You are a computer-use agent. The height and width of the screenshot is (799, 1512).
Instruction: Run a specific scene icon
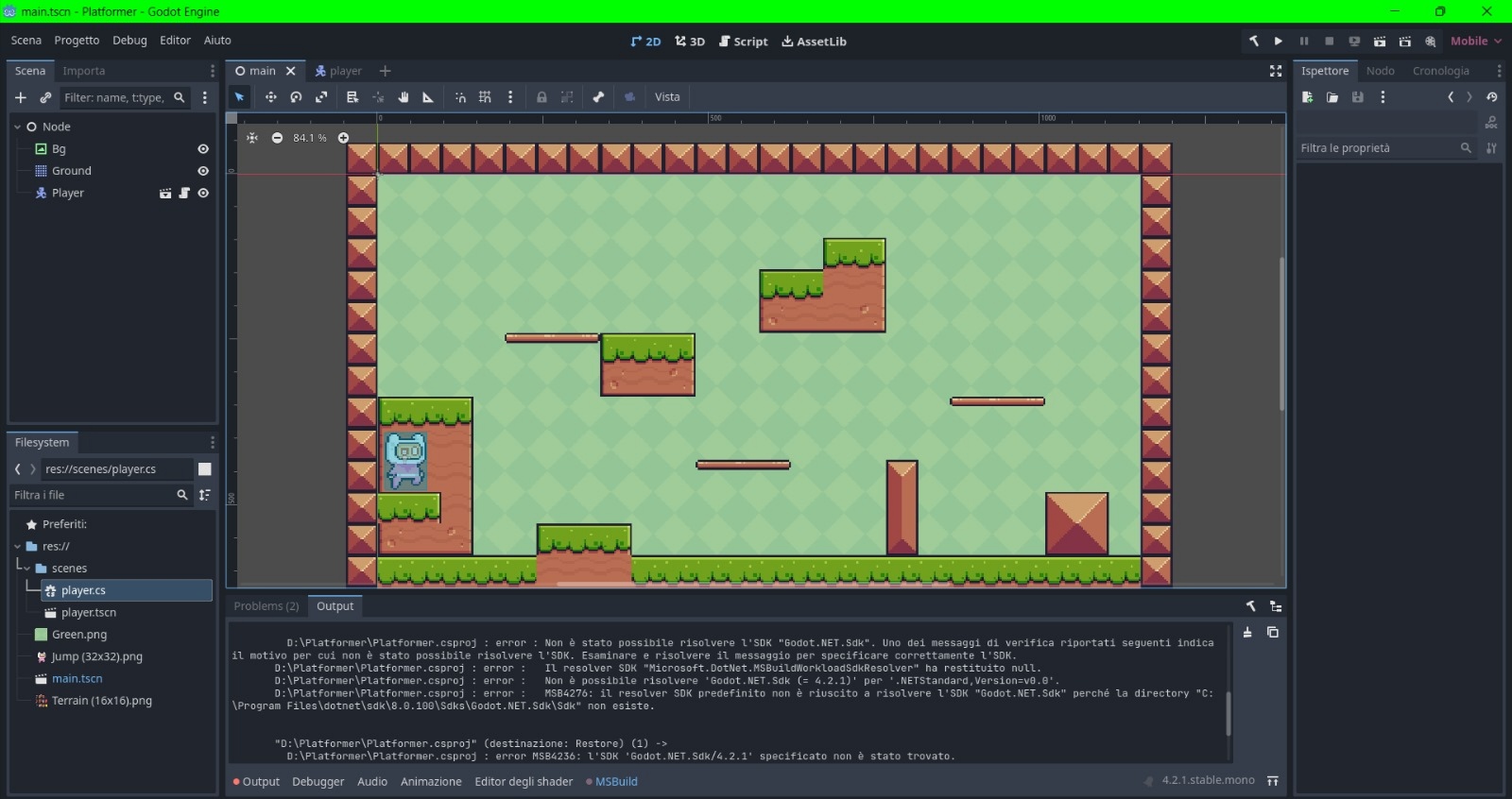tap(1405, 42)
